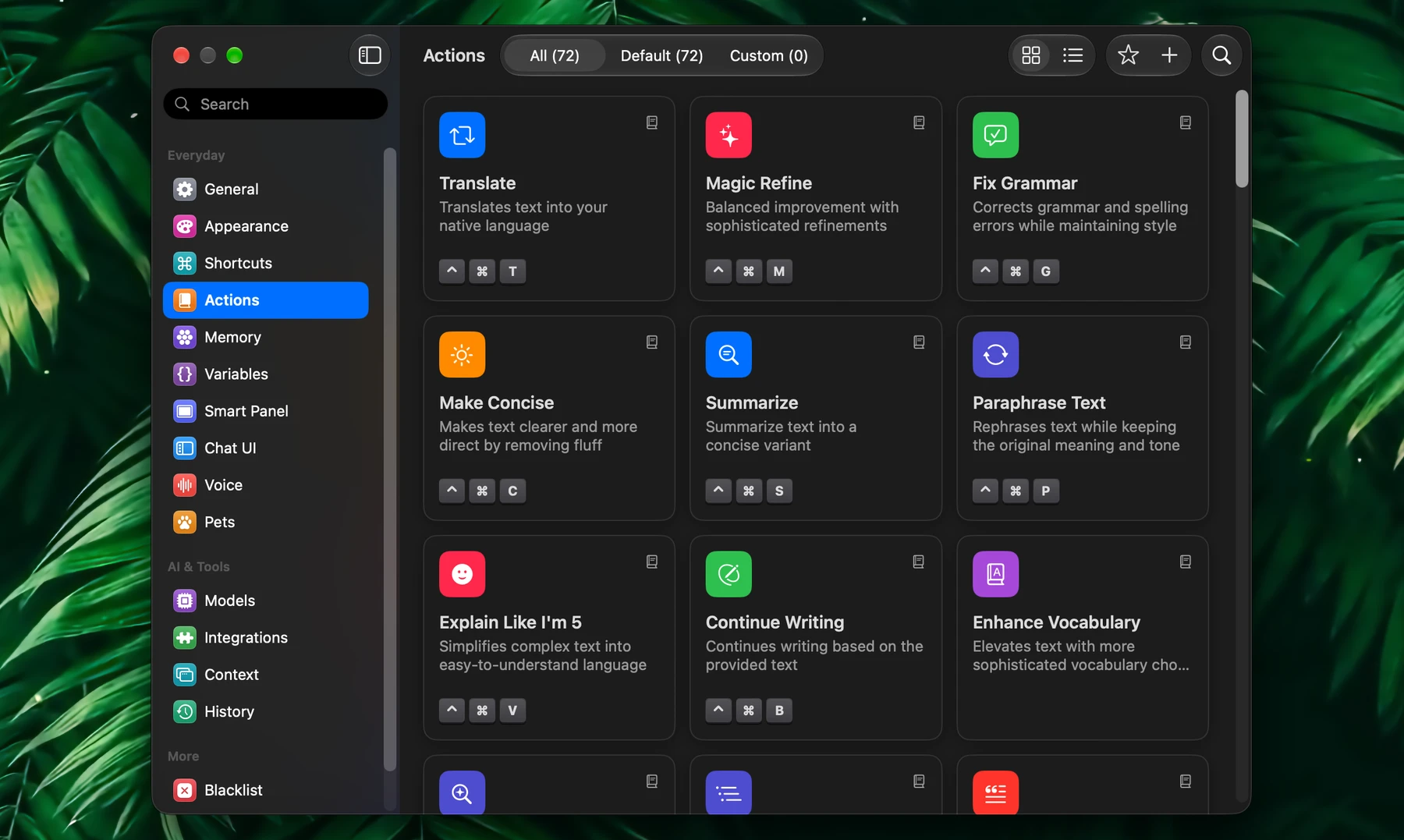
Task: Open document icon on Fix Grammar card
Action: coord(1186,122)
